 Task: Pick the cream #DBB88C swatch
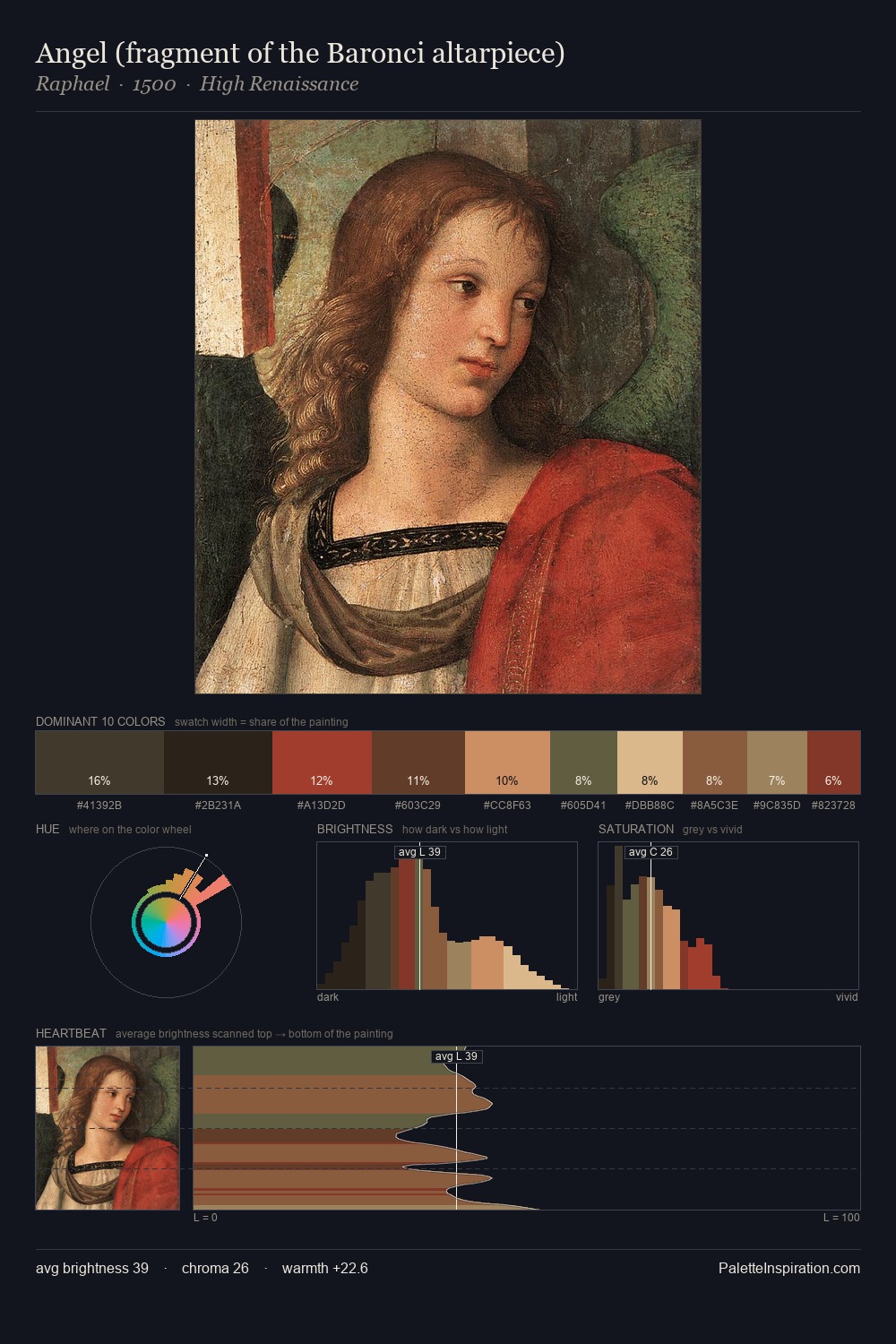pyautogui.click(x=650, y=762)
